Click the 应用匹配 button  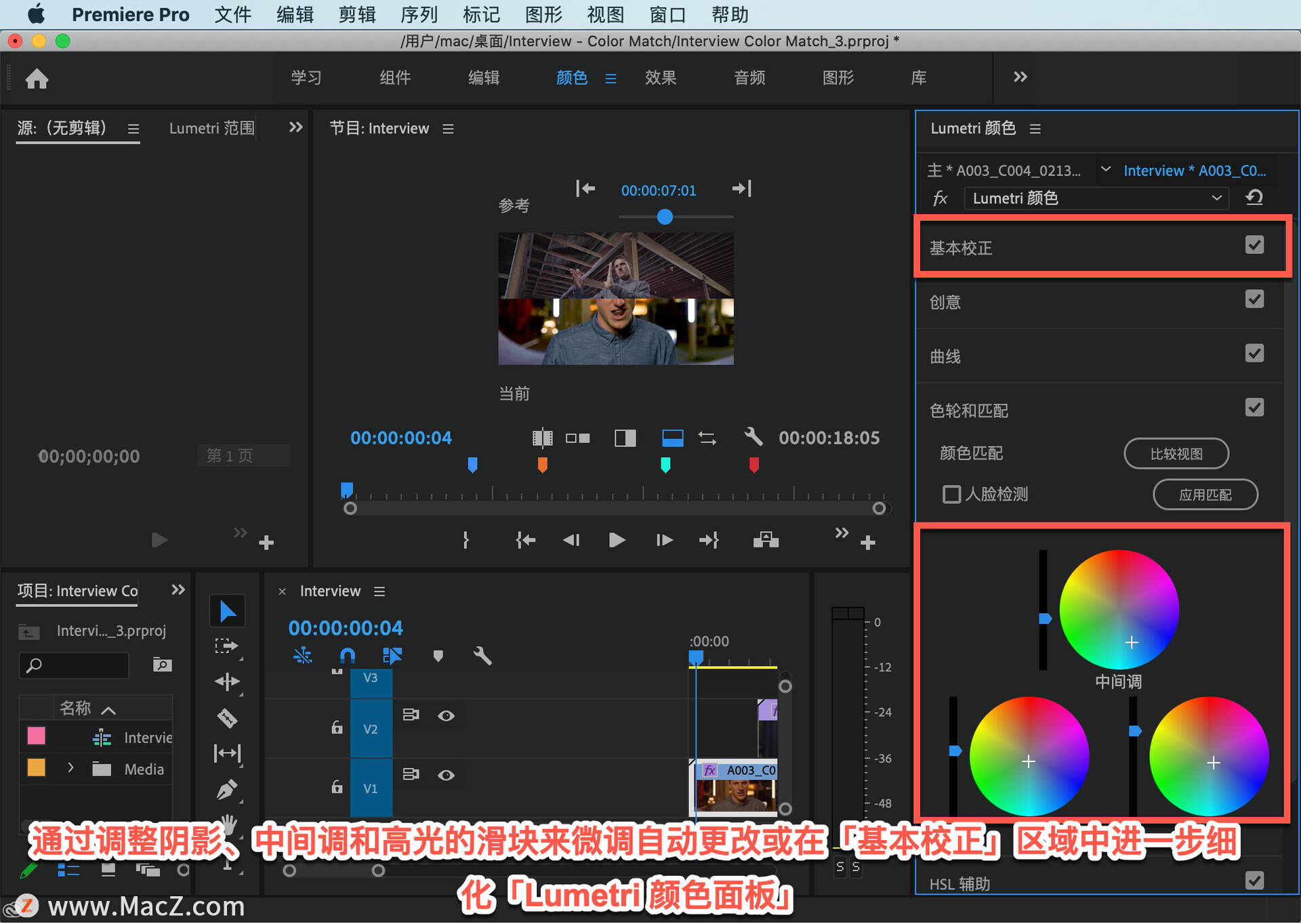click(1205, 495)
